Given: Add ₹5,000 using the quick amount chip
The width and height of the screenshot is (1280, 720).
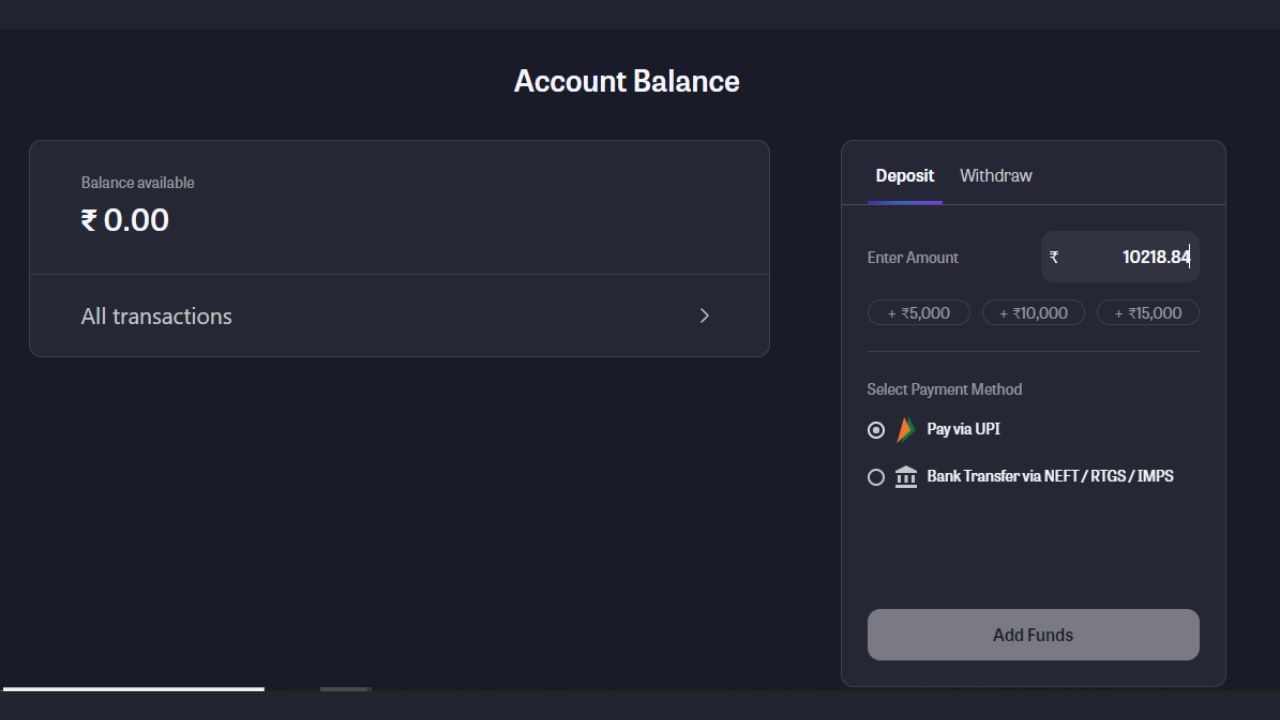Looking at the screenshot, I should coord(918,313).
